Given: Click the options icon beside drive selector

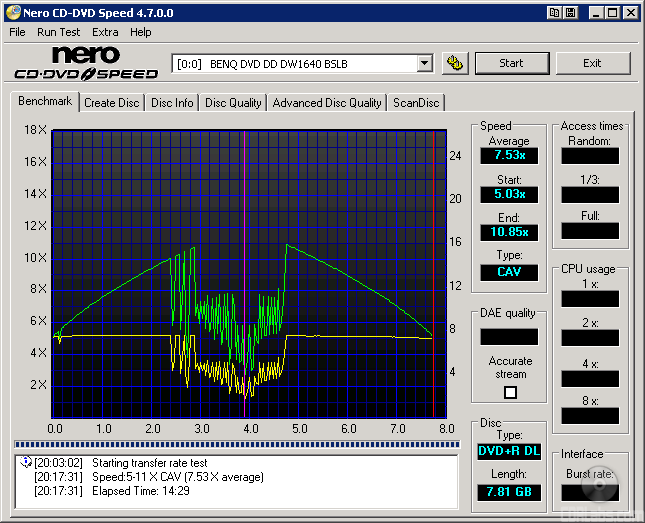Looking at the screenshot, I should tap(455, 63).
